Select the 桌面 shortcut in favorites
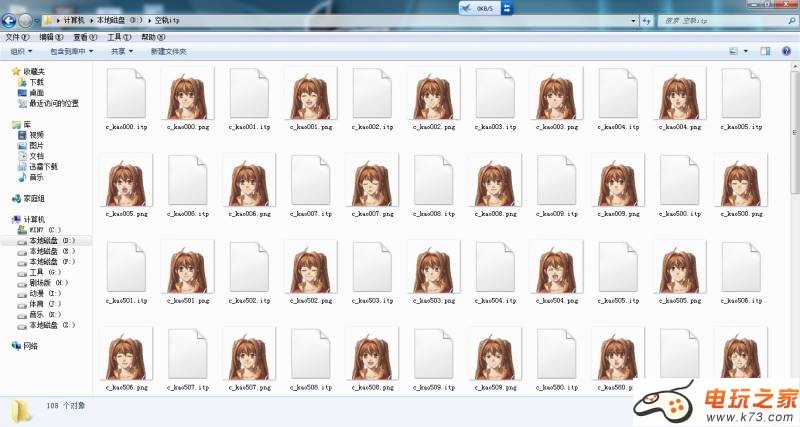This screenshot has width=800, height=427. (x=36, y=92)
